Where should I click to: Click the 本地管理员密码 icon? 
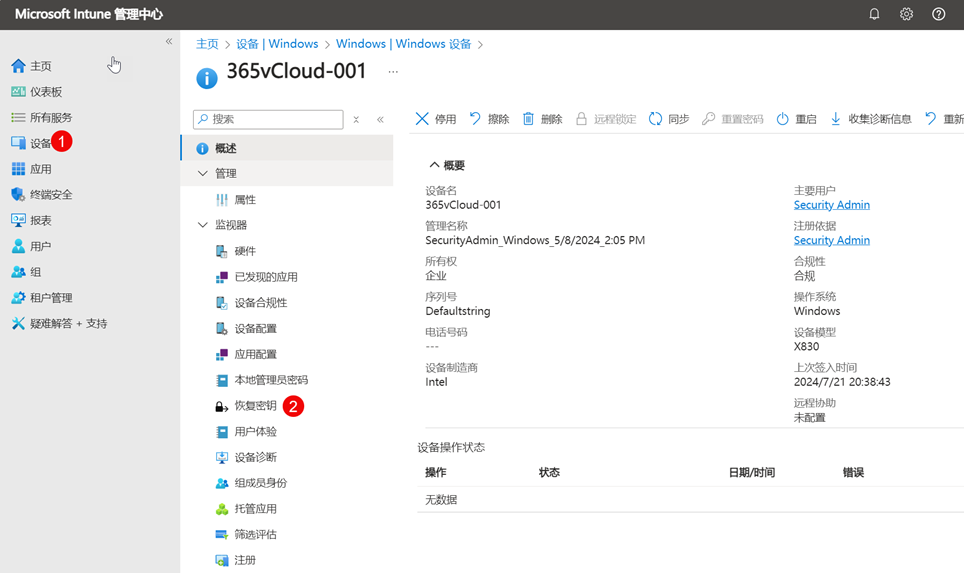[221, 381]
